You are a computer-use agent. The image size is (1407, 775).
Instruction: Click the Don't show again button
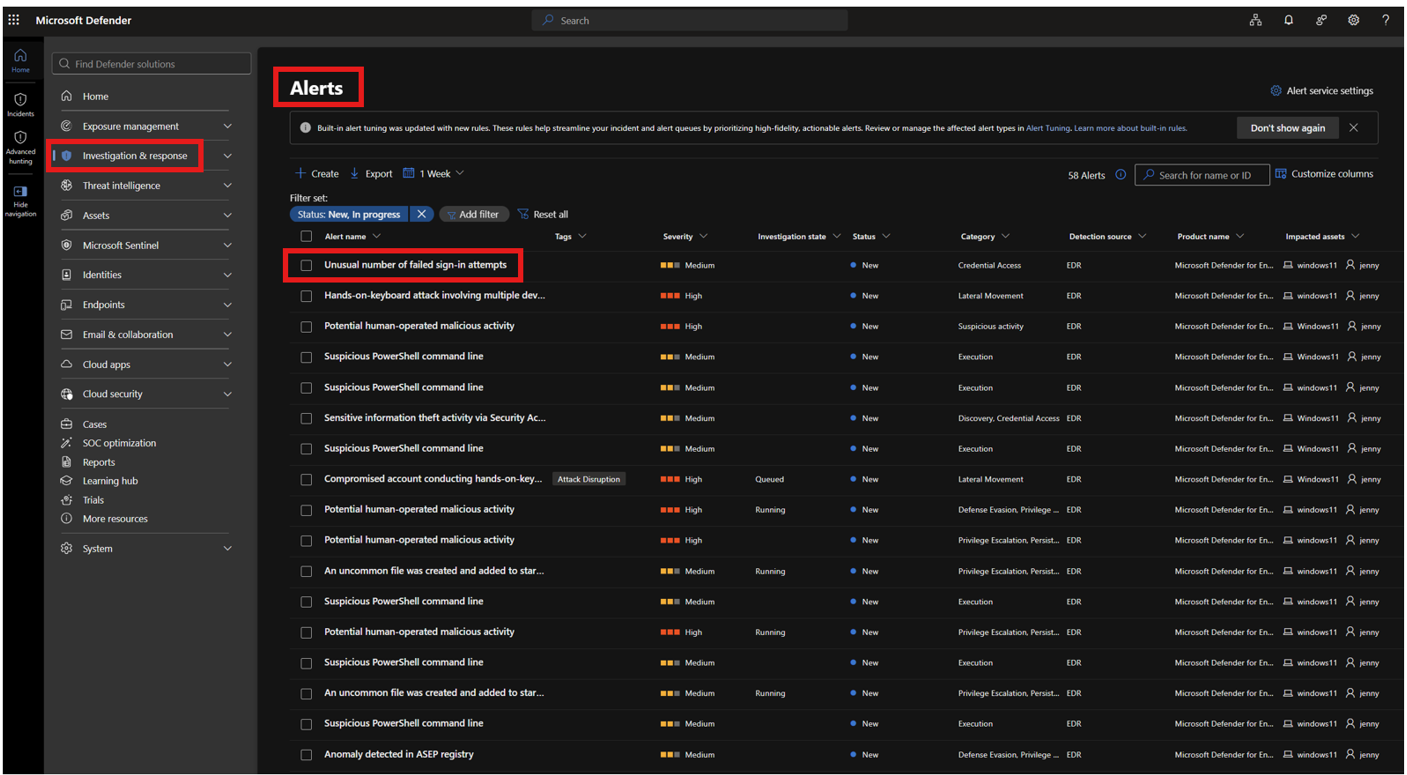tap(1288, 128)
